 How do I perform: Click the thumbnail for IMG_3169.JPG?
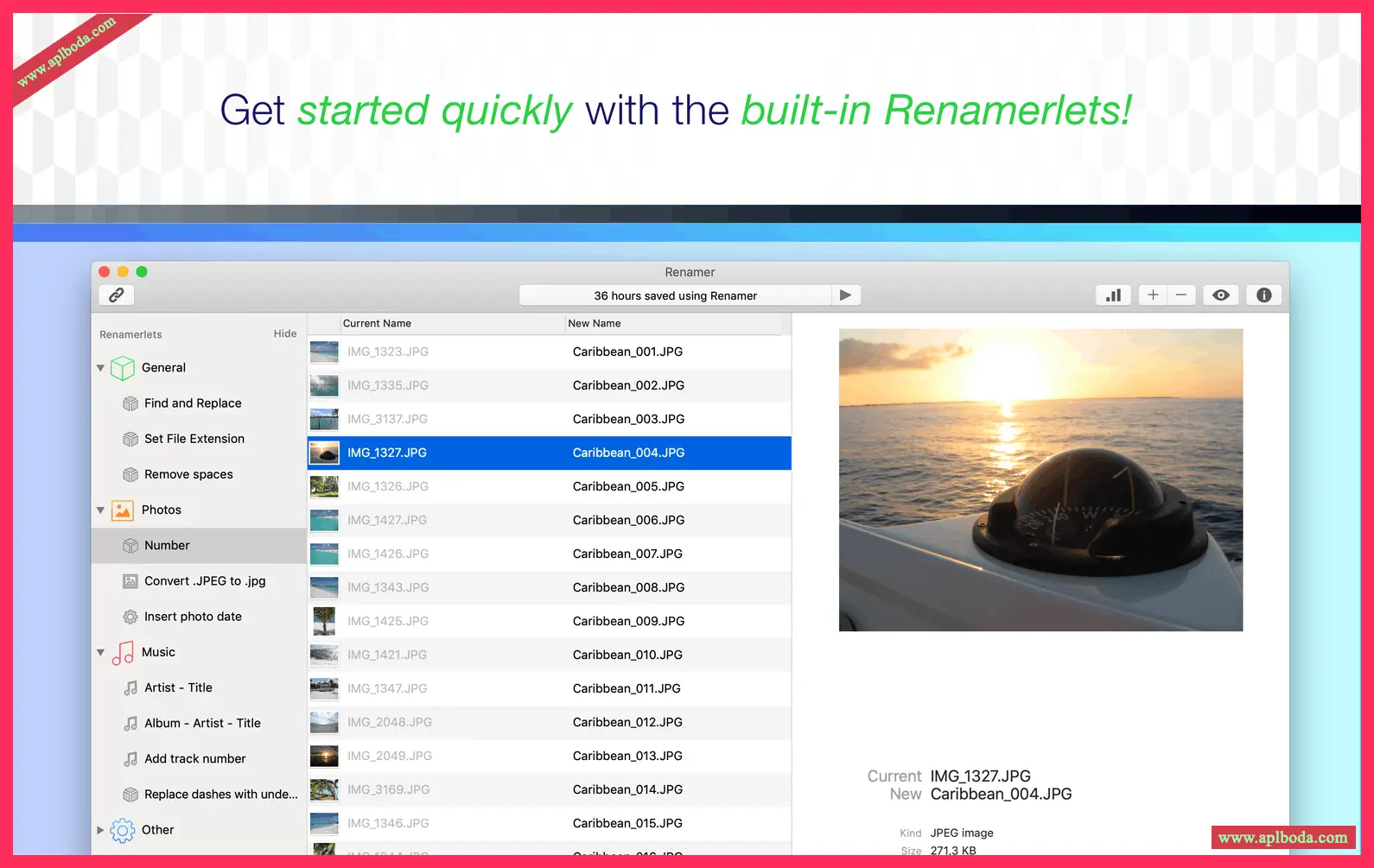(x=324, y=789)
